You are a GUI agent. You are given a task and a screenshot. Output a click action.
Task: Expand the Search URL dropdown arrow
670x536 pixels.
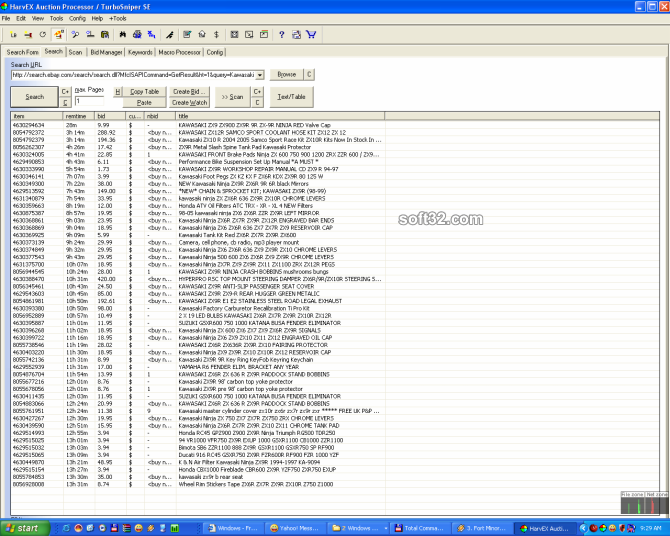(x=260, y=75)
